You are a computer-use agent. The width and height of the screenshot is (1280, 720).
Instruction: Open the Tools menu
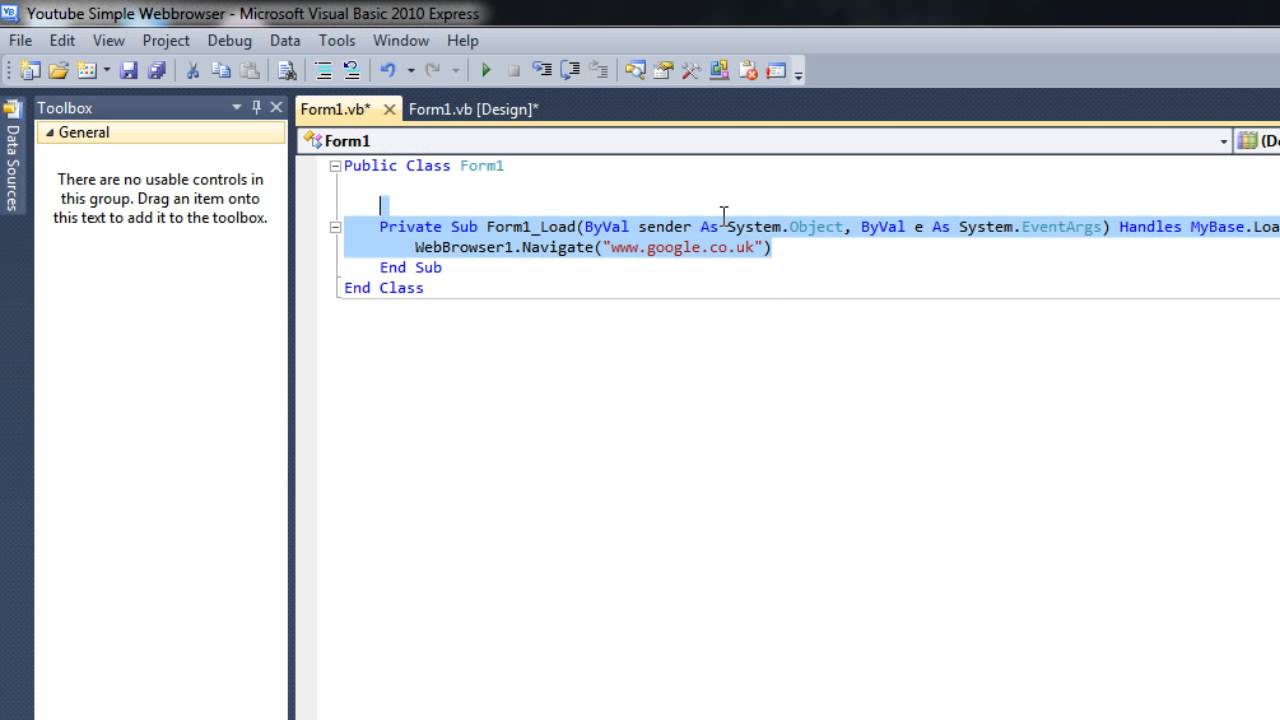tap(337, 40)
